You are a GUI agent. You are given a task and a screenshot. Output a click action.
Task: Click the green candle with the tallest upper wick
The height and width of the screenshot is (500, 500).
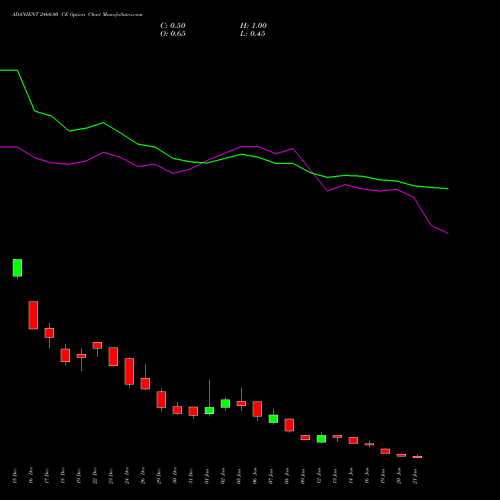coord(209,410)
